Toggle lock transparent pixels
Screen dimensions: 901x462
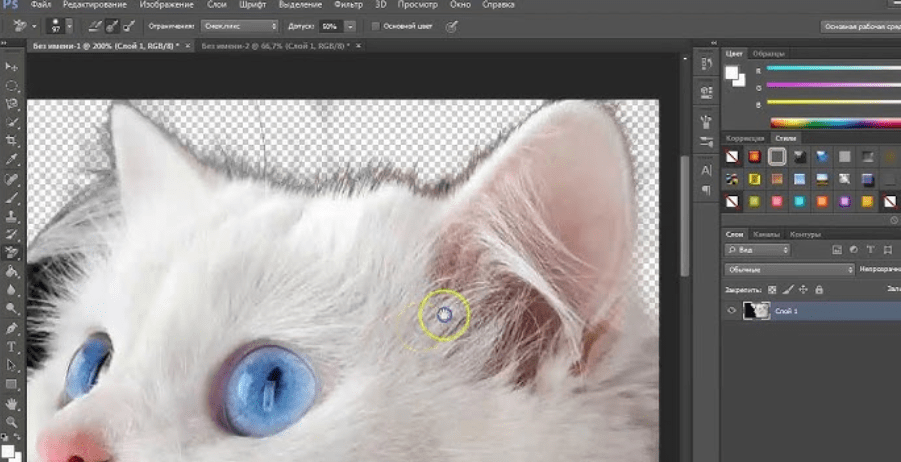coord(772,290)
